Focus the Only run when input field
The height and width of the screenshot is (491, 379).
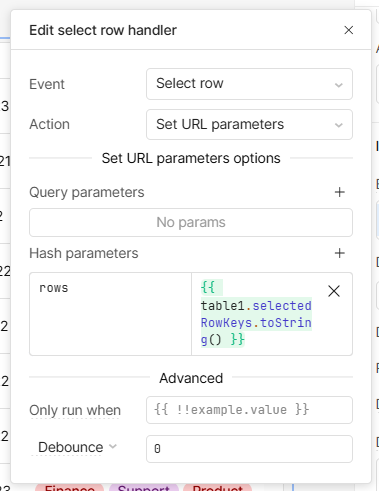pyautogui.click(x=249, y=410)
